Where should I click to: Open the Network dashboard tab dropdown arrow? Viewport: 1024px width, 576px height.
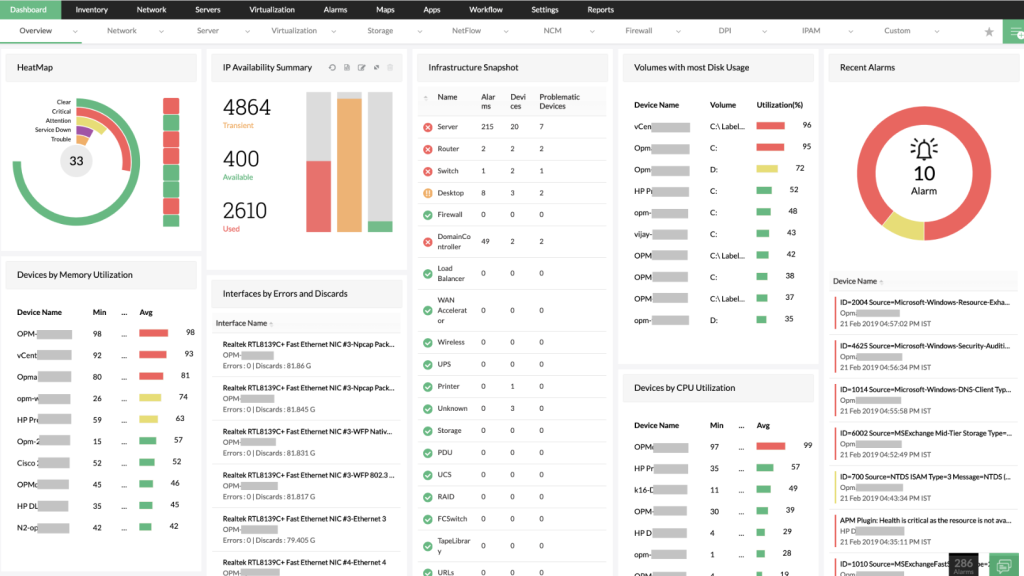[x=161, y=31]
